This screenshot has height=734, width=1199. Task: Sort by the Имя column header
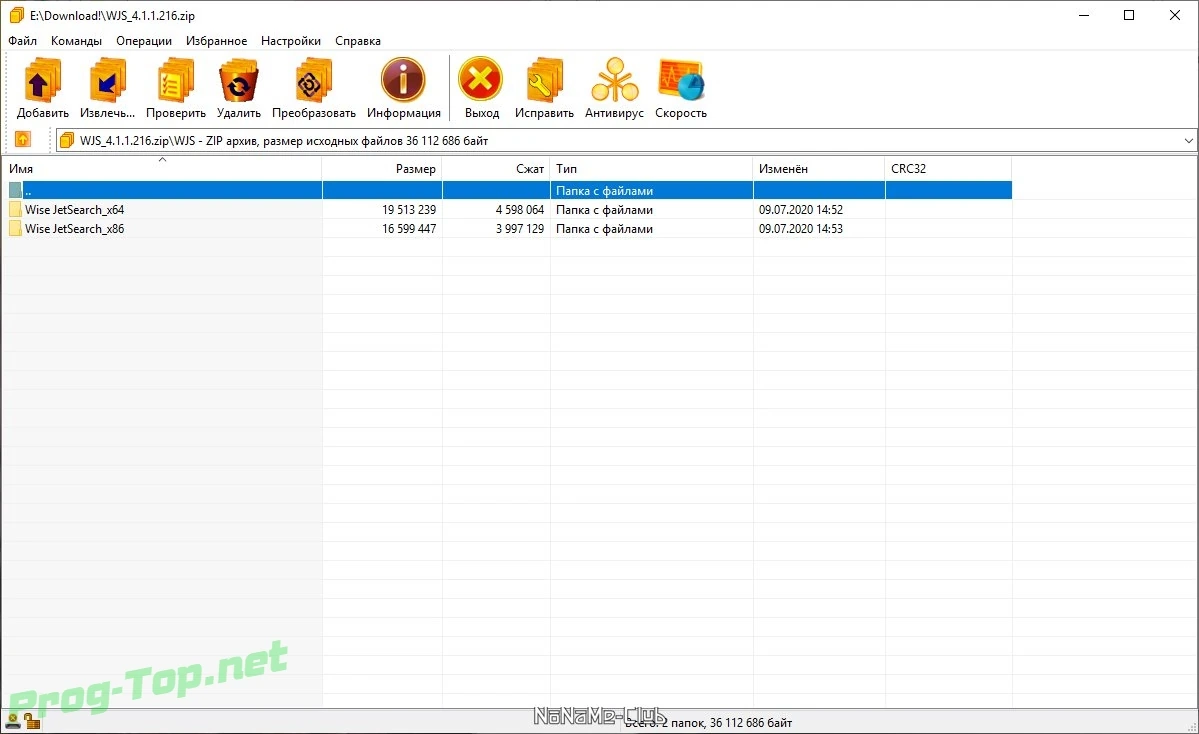[x=161, y=168]
